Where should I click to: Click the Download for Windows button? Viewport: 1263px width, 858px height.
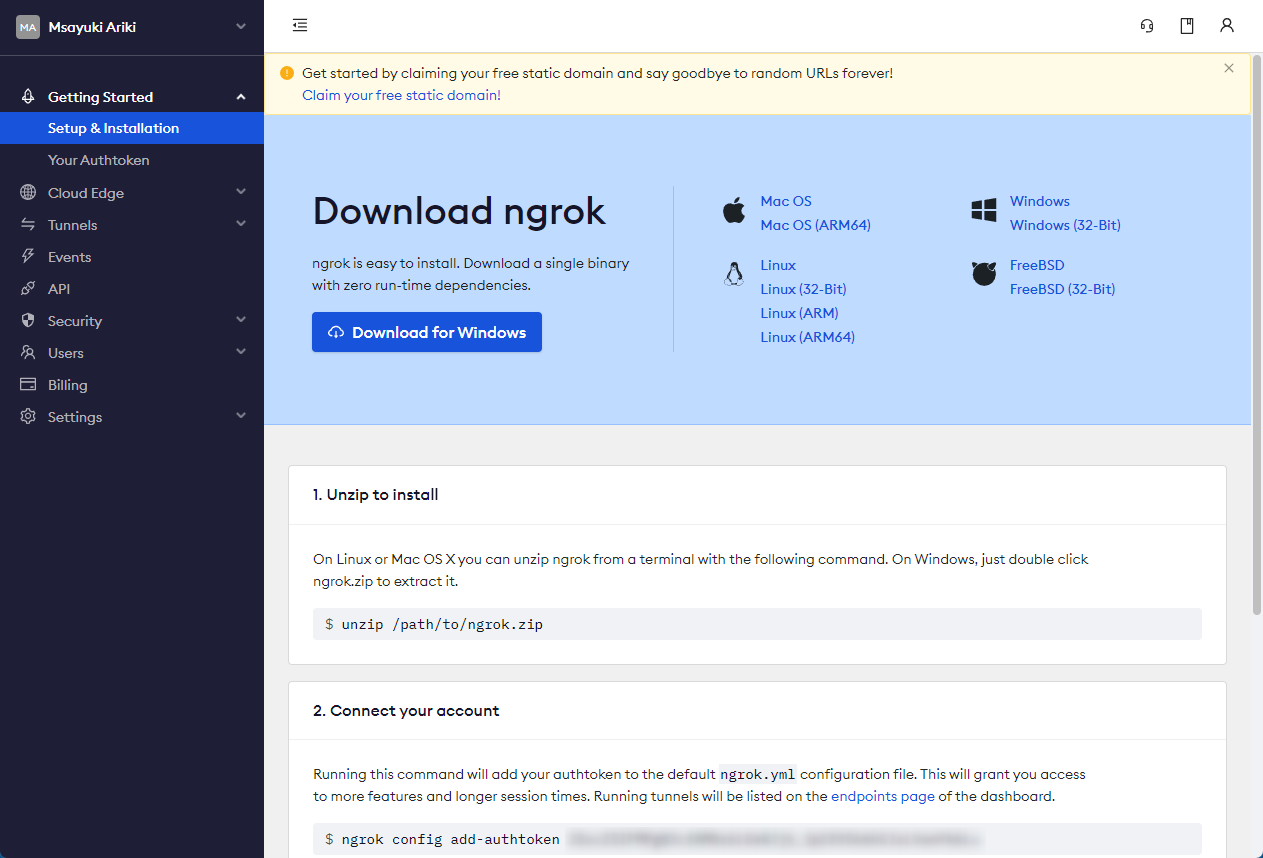coord(426,331)
